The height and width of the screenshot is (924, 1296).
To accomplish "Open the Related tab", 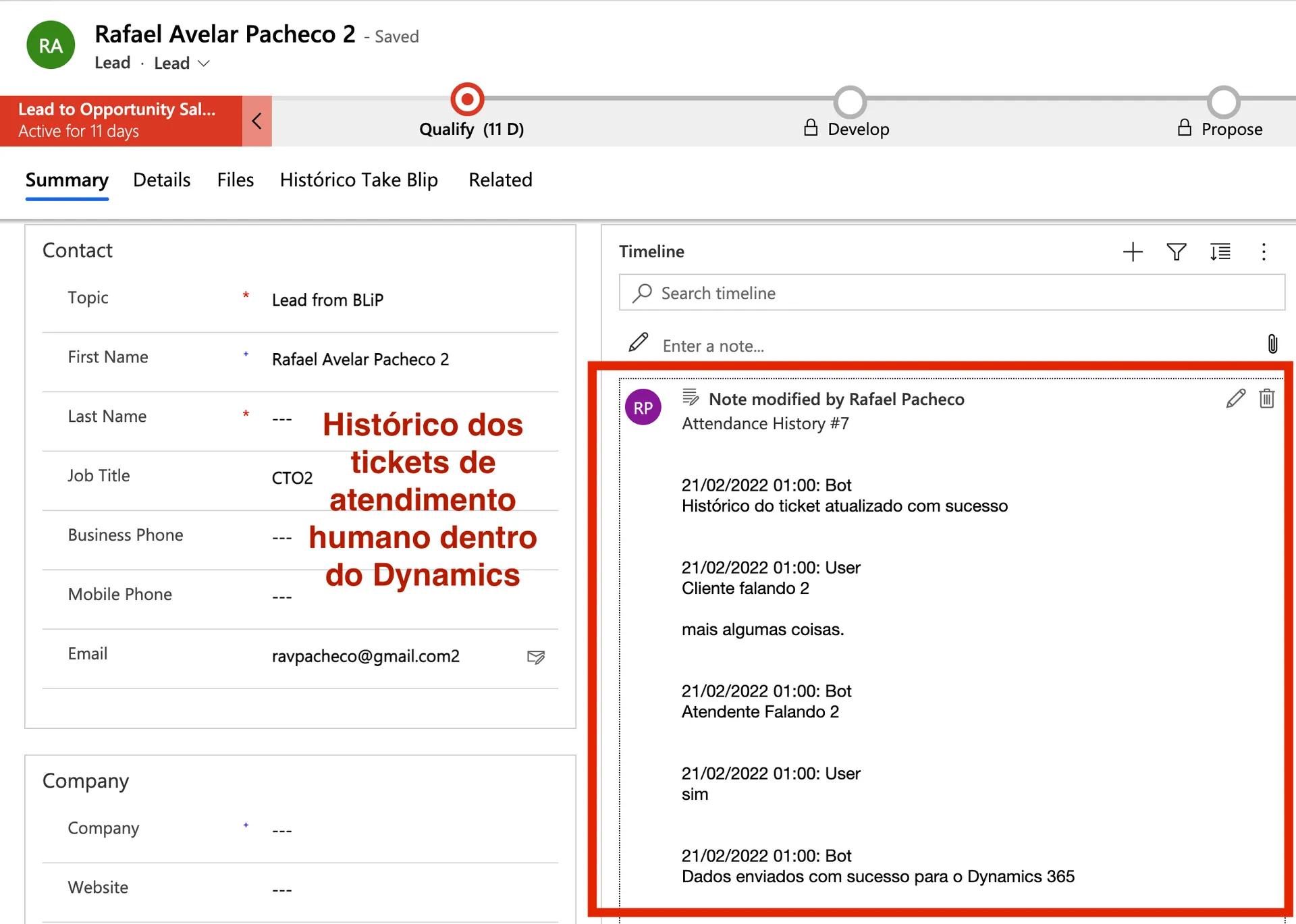I will [x=500, y=180].
